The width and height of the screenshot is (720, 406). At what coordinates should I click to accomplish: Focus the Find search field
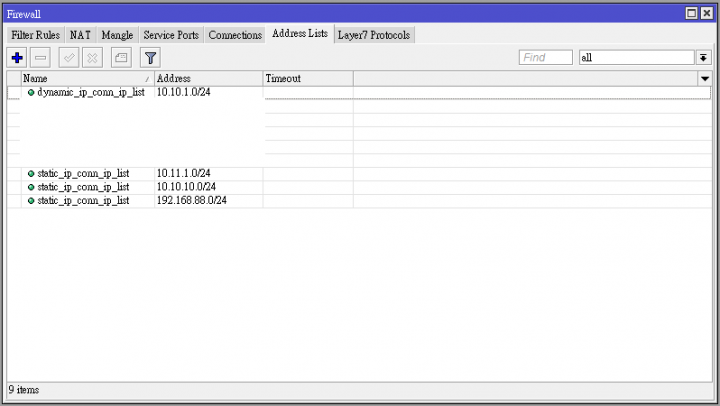click(546, 57)
